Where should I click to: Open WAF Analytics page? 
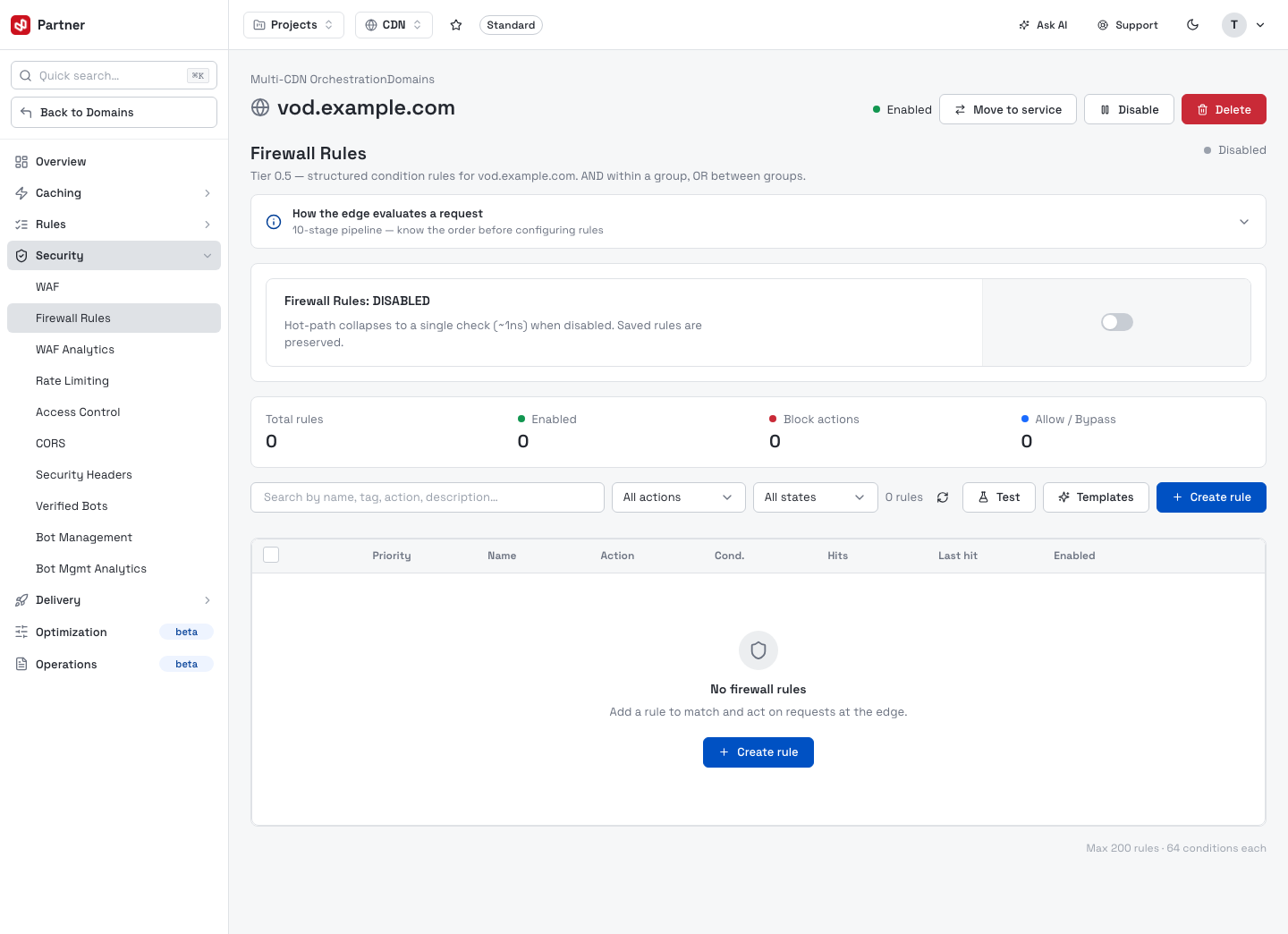coord(114,350)
